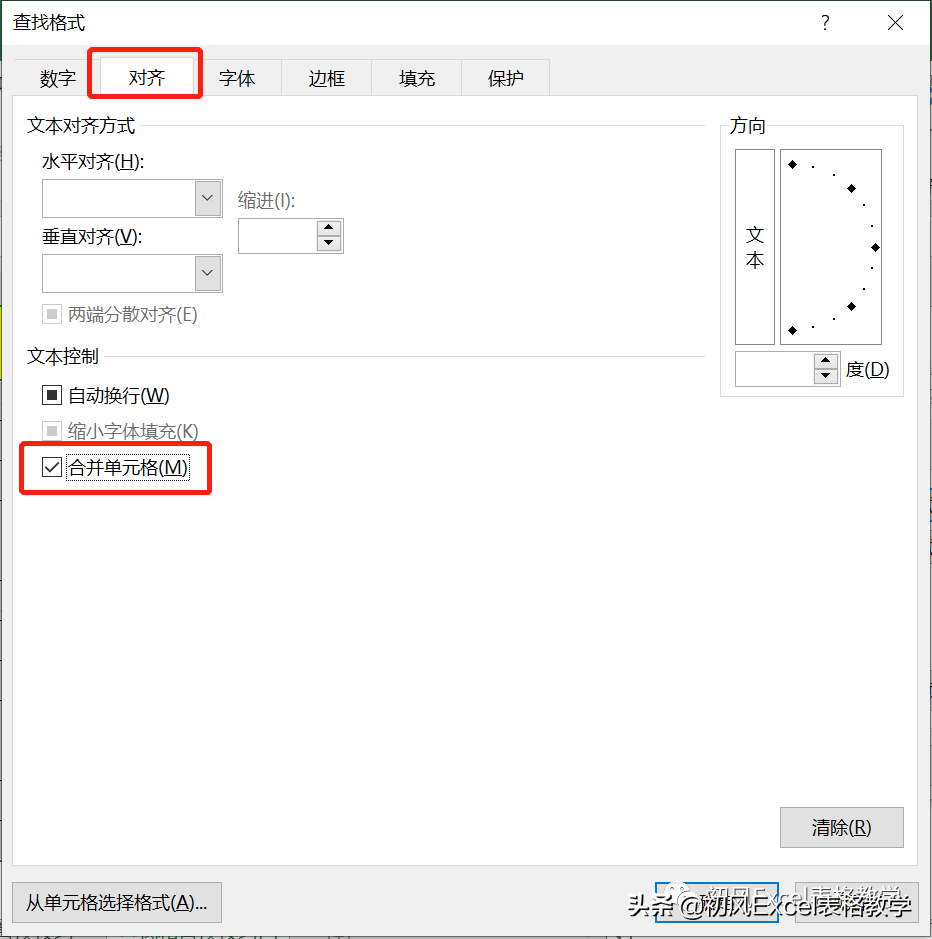932x939 pixels.
Task: Click the help question mark icon
Action: (825, 23)
